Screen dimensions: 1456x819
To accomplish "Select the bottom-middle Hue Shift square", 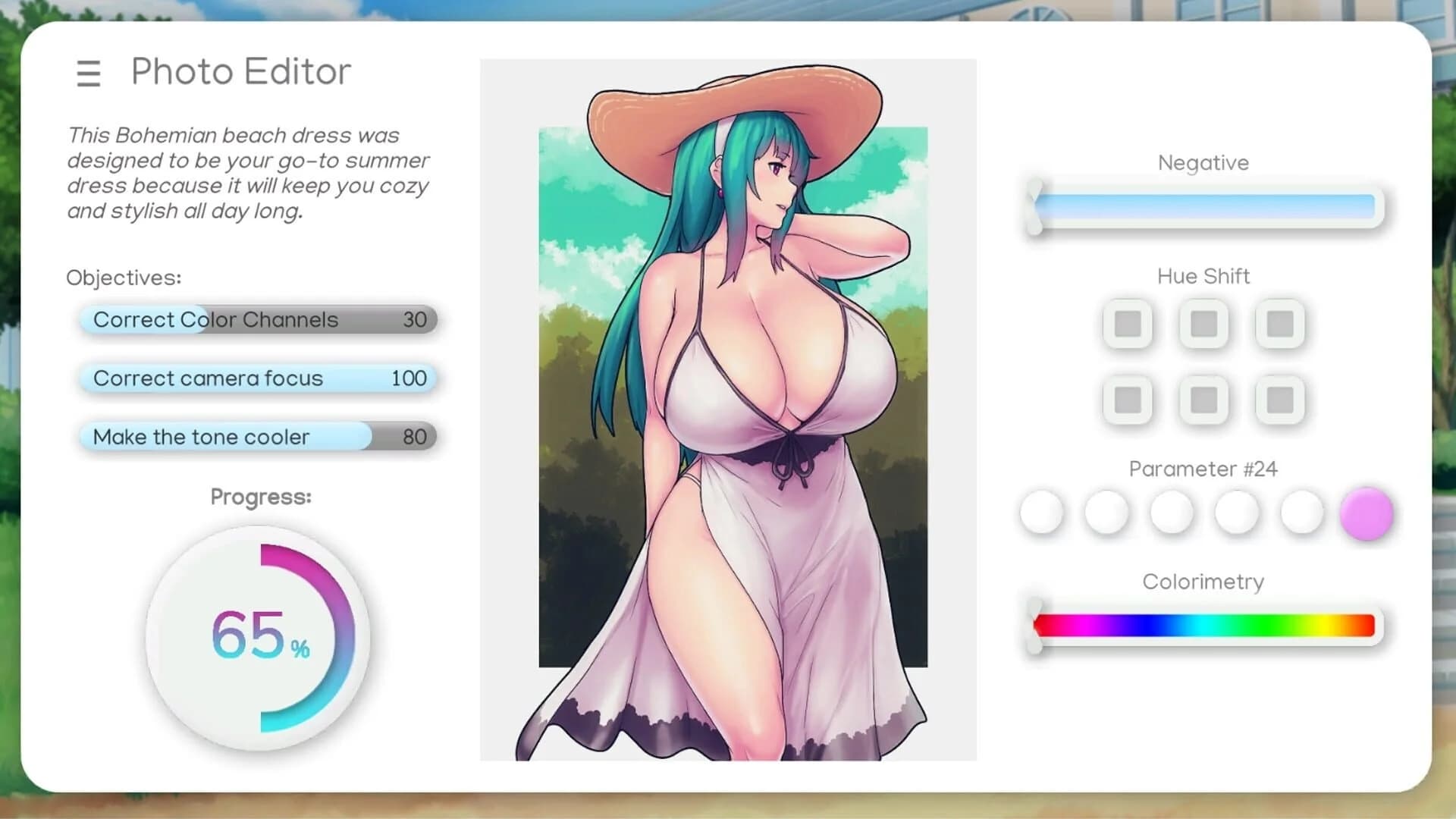I will point(1203,400).
